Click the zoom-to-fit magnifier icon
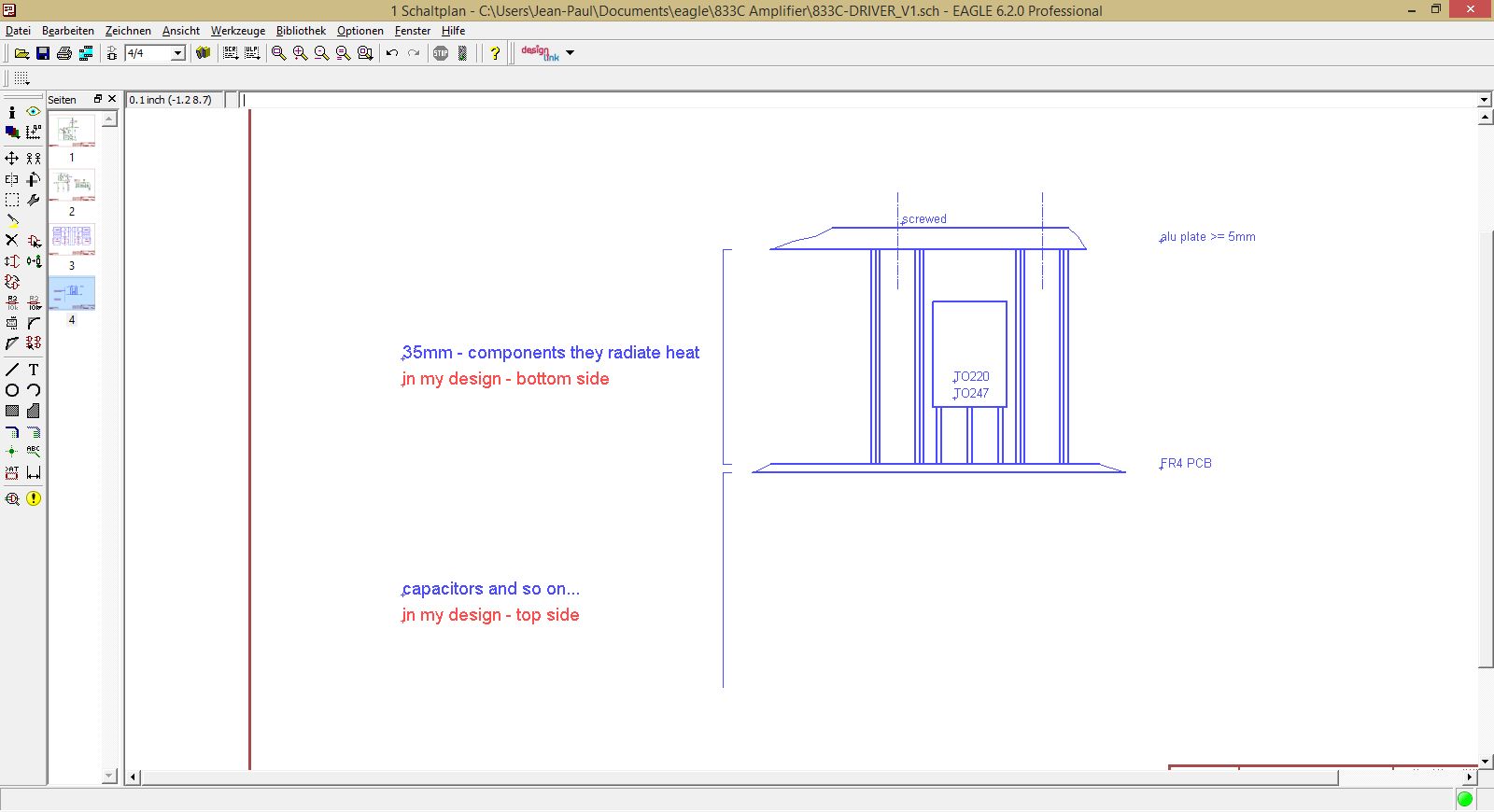The image size is (1494, 812). click(278, 53)
